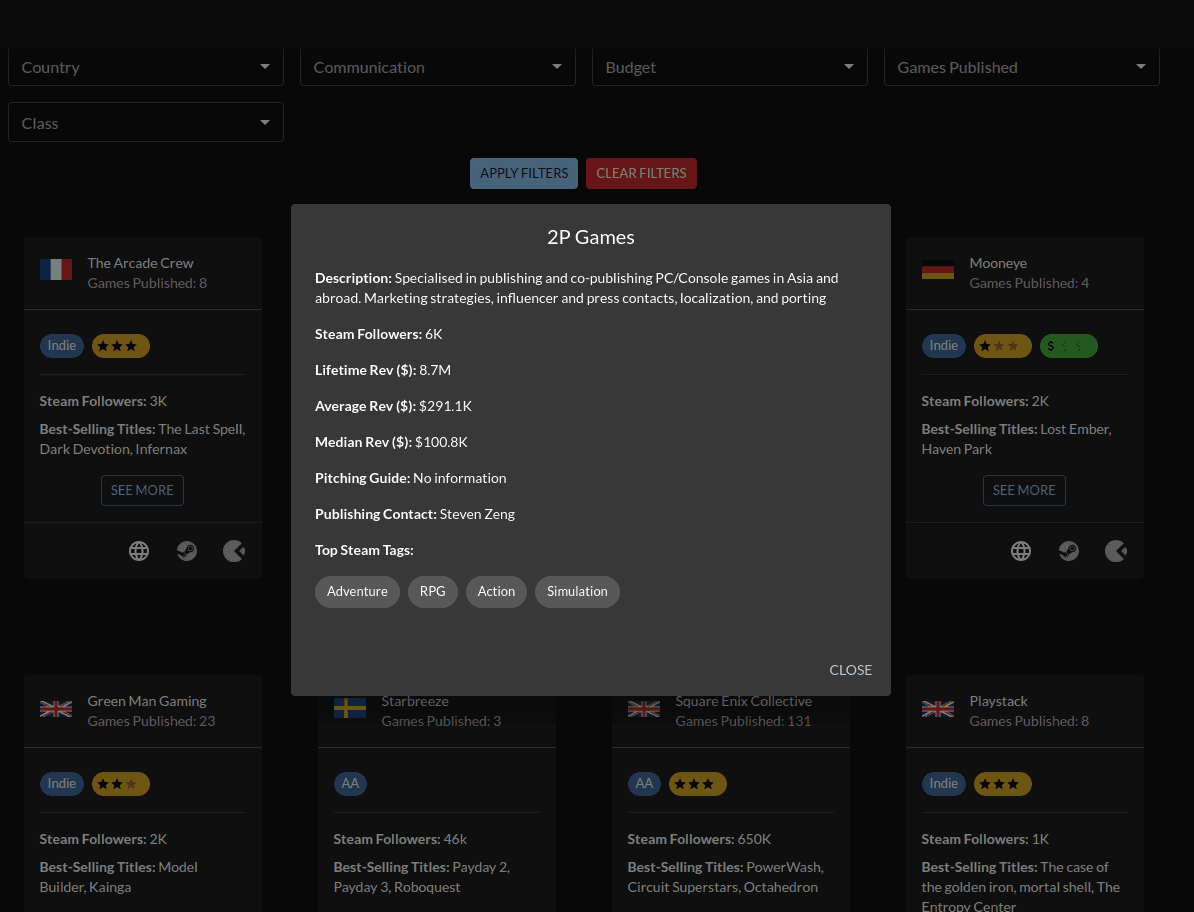Click the star rating badge on Mooneye
The width and height of the screenshot is (1194, 912).
pyautogui.click(x=1002, y=346)
